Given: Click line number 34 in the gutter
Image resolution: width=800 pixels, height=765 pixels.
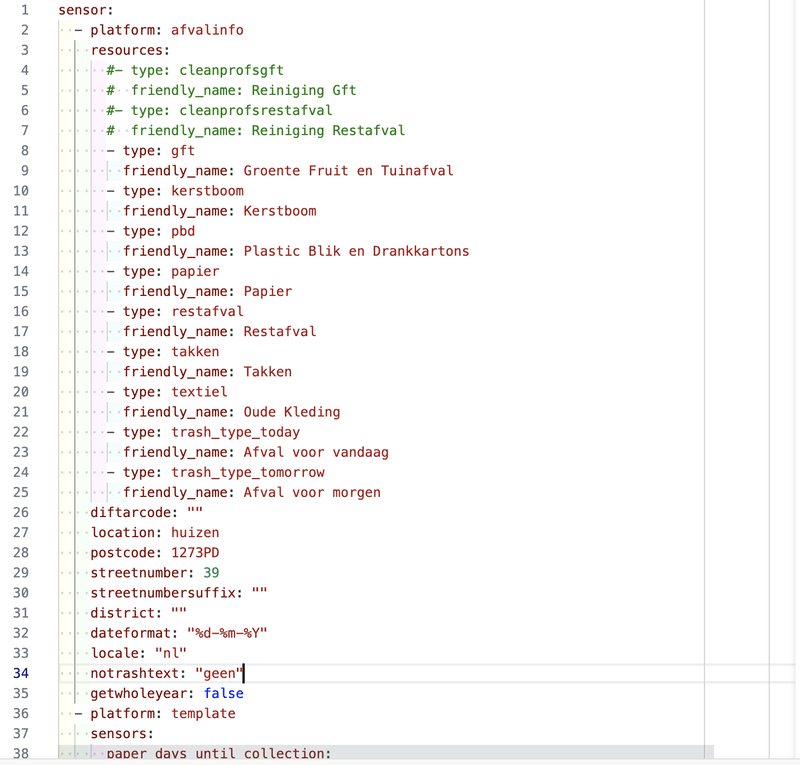Looking at the screenshot, I should click(21, 673).
